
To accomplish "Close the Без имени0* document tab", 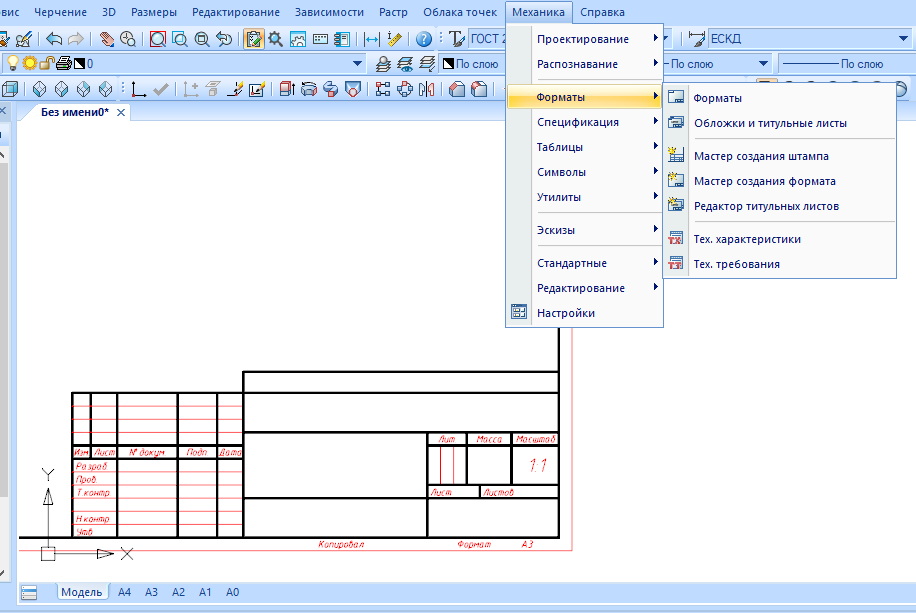I will pyautogui.click(x=121, y=112).
